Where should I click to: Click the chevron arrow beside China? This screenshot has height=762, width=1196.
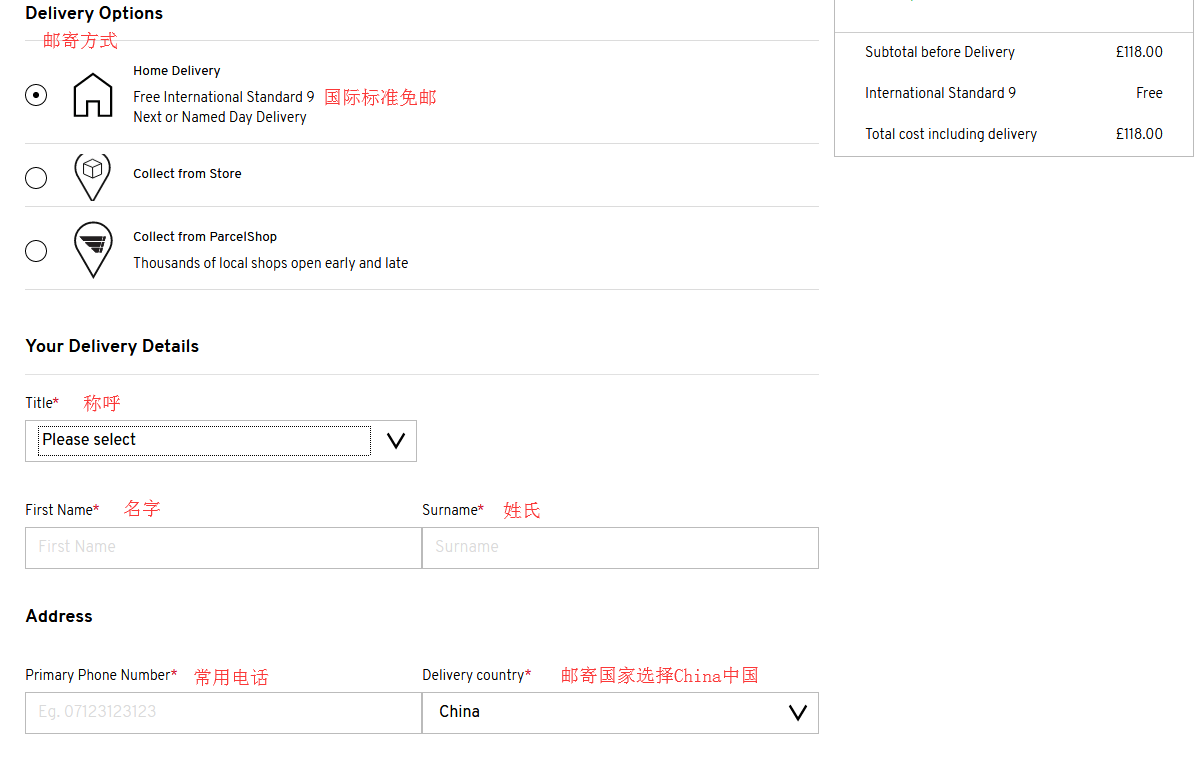(797, 713)
